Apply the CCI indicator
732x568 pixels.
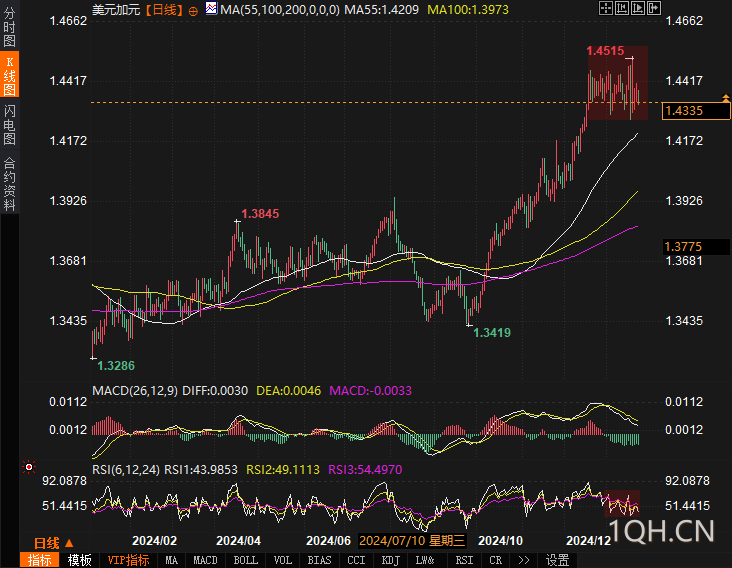click(x=356, y=560)
